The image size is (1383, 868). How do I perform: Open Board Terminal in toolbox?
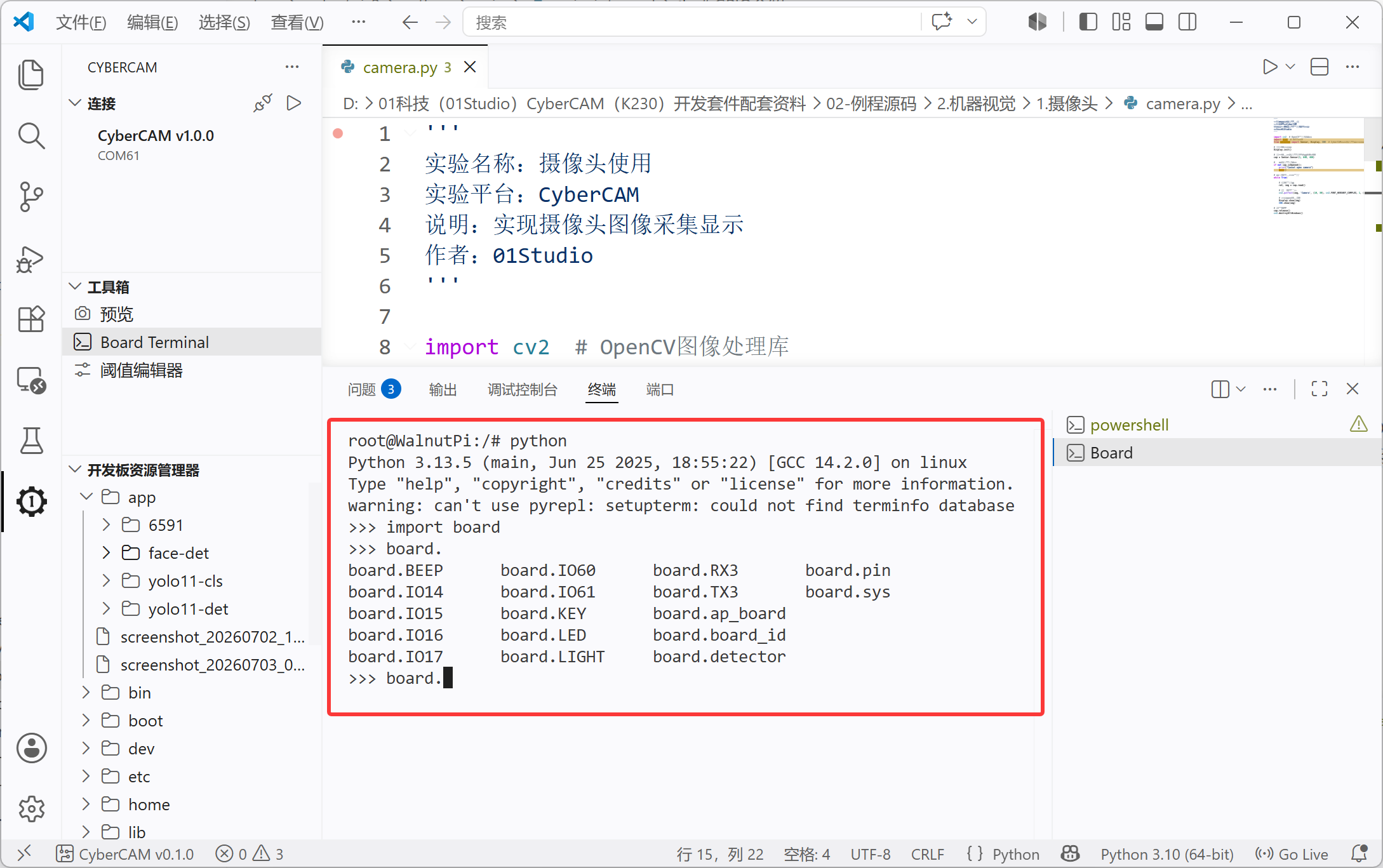coord(154,342)
